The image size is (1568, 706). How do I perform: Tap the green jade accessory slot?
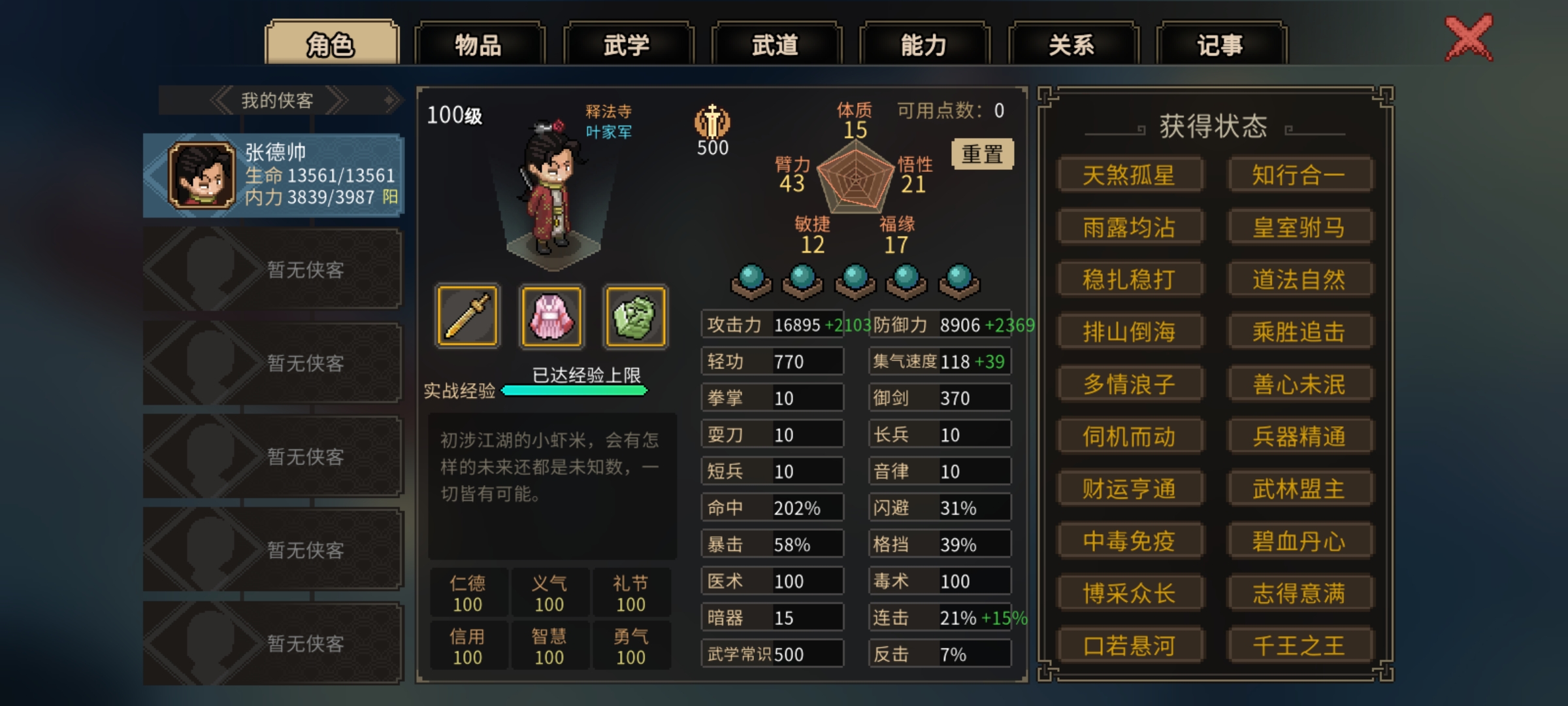click(635, 316)
